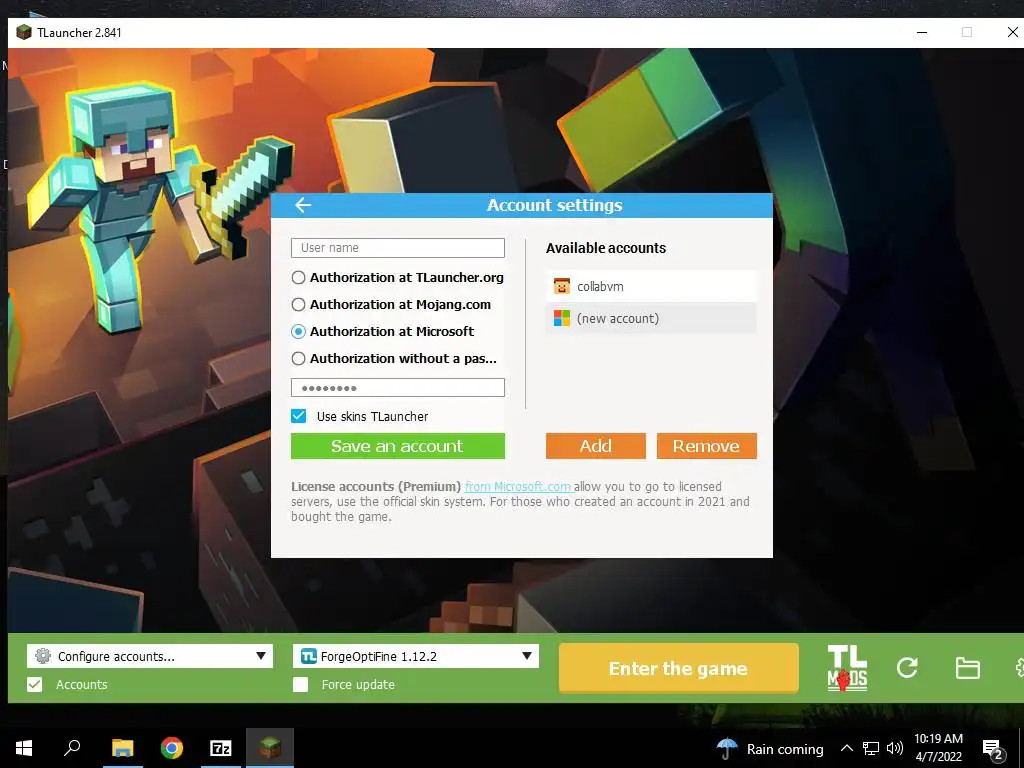Select collabvm account
The height and width of the screenshot is (768, 1024).
pos(651,286)
